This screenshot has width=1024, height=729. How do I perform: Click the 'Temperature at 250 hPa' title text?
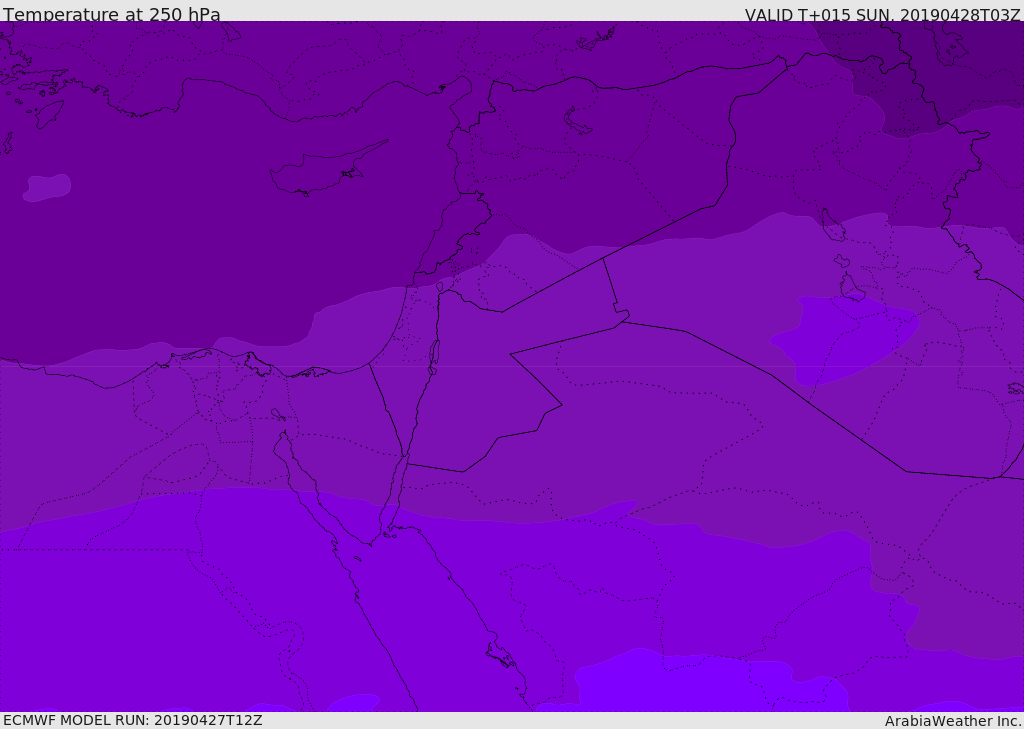(112, 14)
